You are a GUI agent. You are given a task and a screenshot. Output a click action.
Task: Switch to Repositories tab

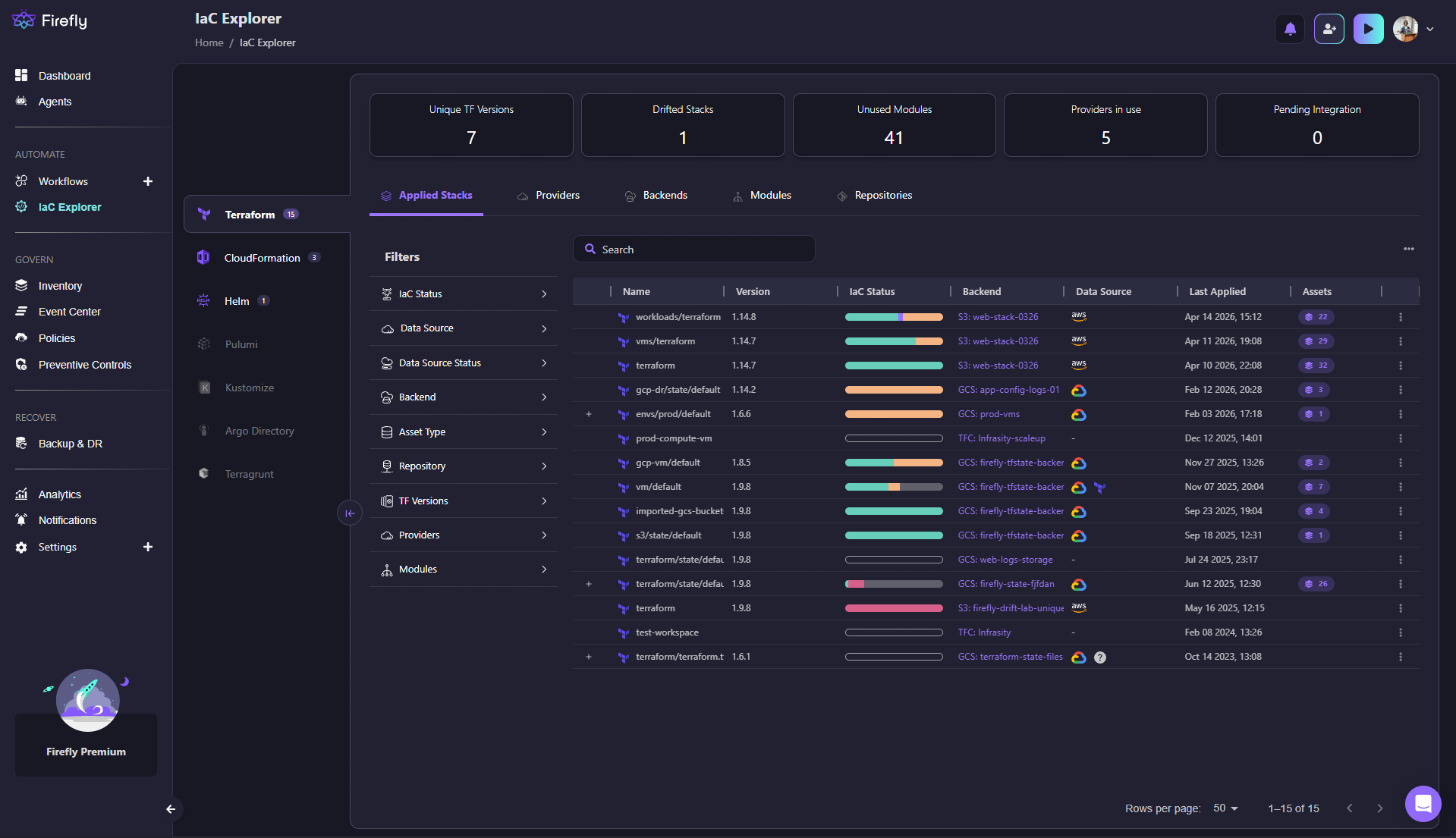click(x=874, y=196)
